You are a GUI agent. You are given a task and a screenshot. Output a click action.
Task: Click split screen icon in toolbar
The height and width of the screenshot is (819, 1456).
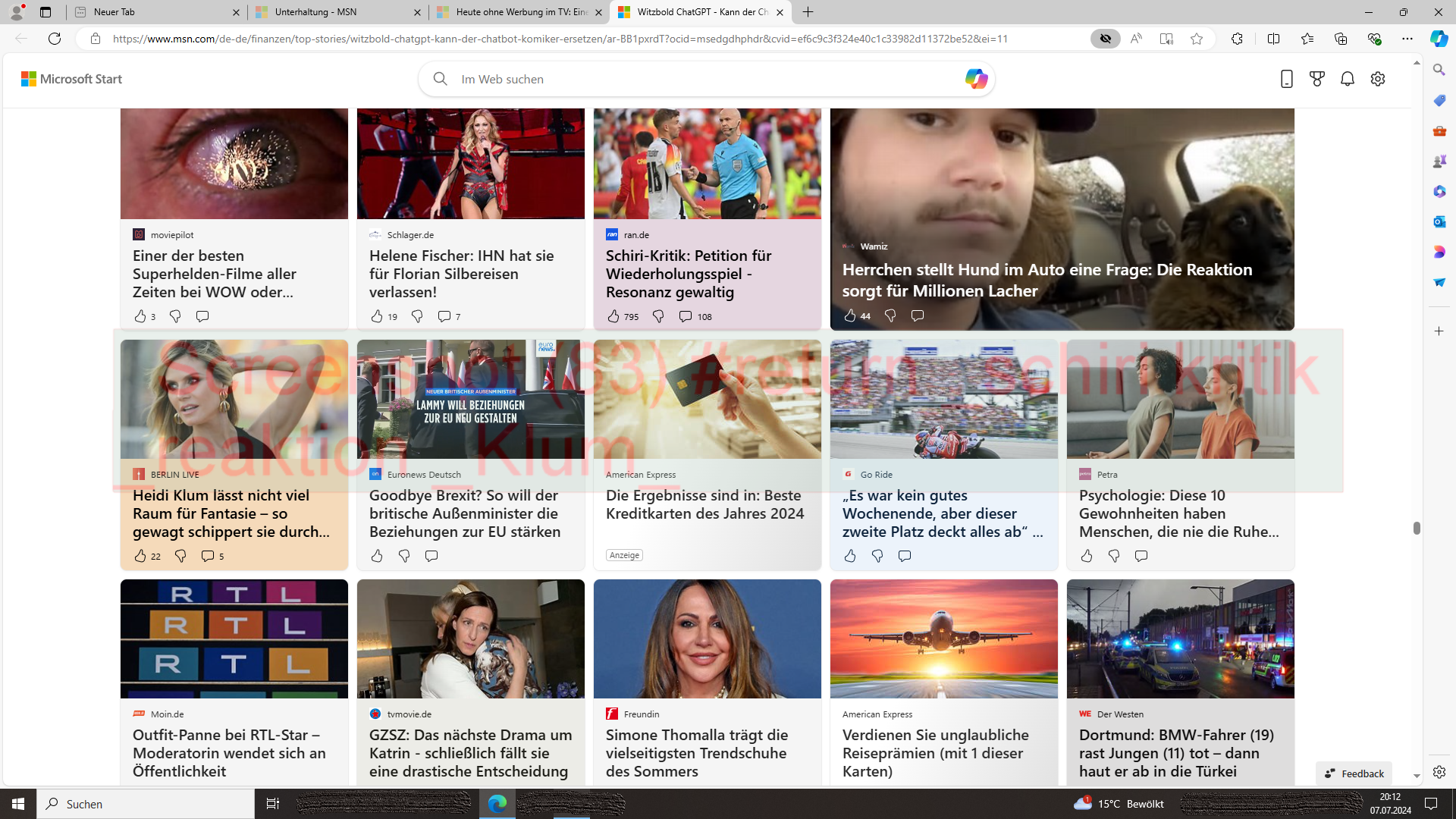[1273, 39]
